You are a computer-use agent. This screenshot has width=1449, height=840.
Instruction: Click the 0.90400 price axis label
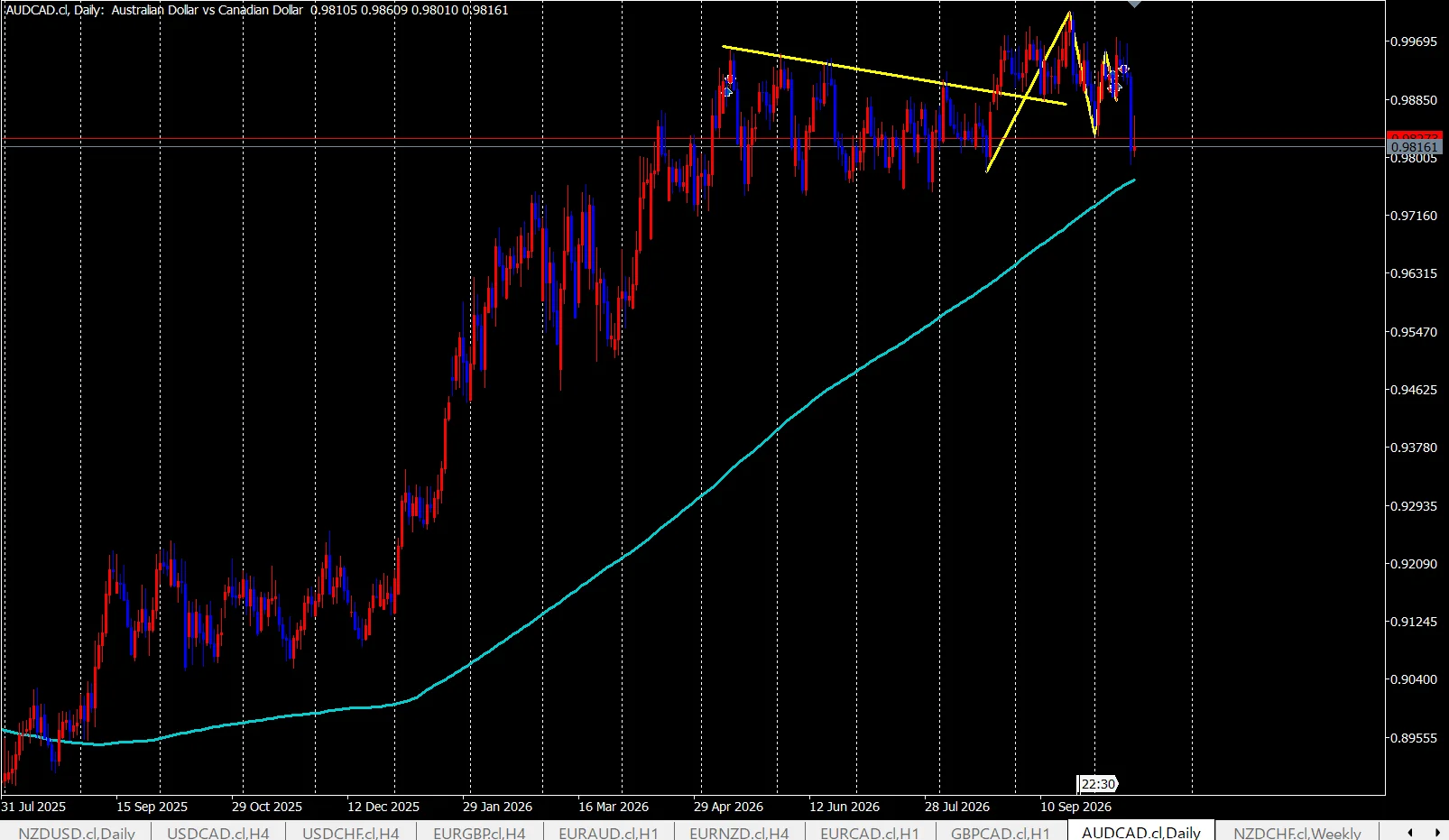(1414, 679)
